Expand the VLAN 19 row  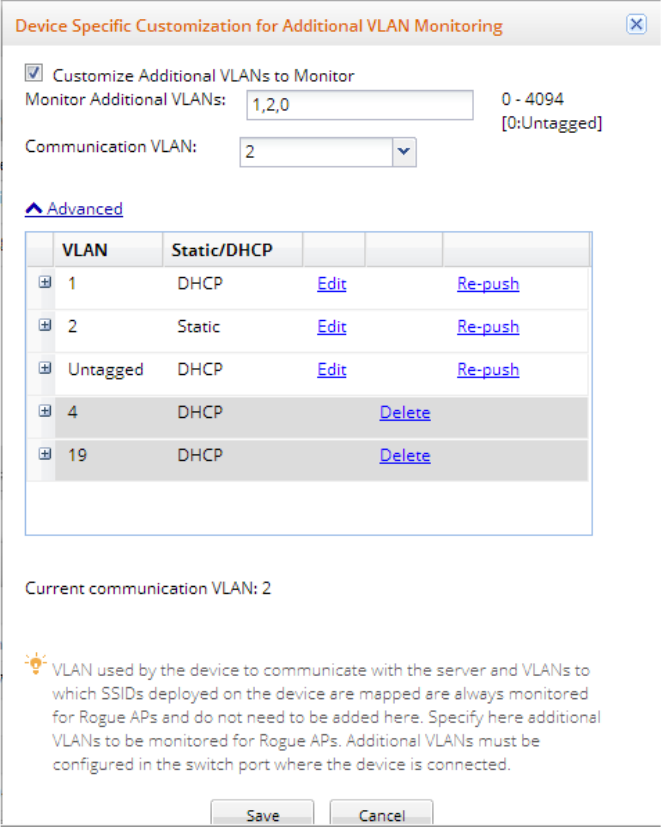coord(44,455)
